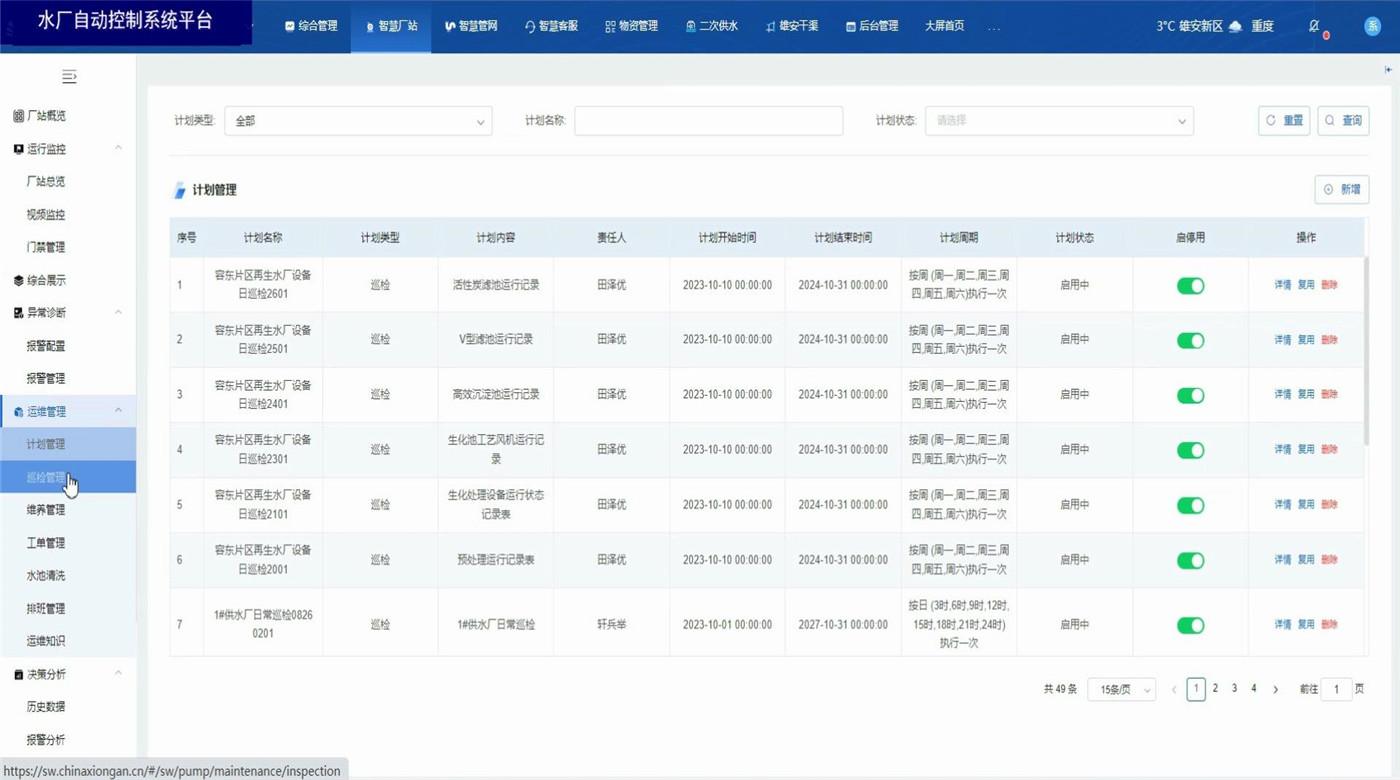
Task: Disable the plan in row 1 toggle
Action: 1190,286
